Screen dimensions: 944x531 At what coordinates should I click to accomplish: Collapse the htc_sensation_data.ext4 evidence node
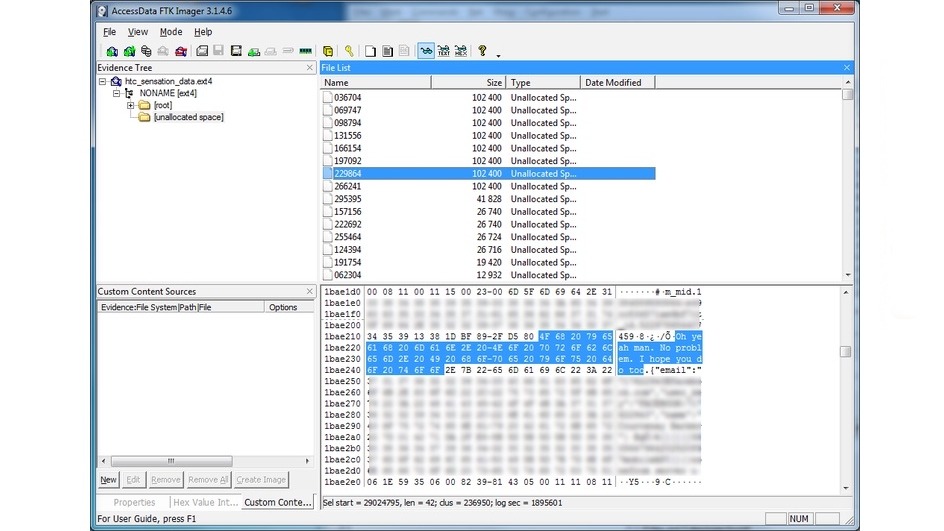(103, 81)
